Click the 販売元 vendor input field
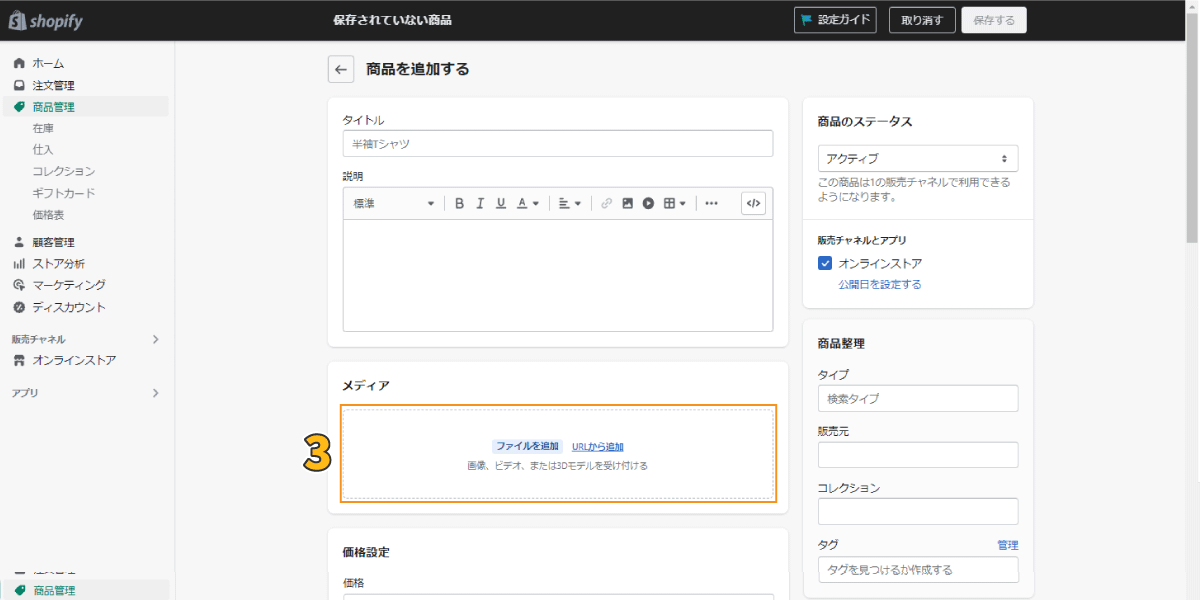Image resolution: width=1200 pixels, height=600 pixels. [918, 455]
